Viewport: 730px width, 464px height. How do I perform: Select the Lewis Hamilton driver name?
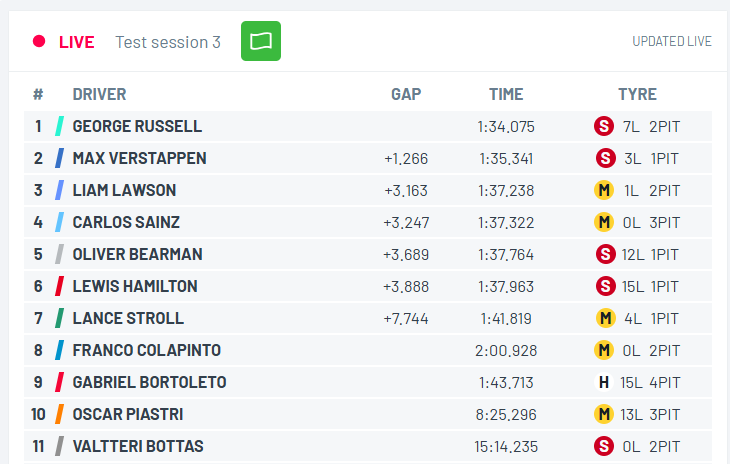135,286
